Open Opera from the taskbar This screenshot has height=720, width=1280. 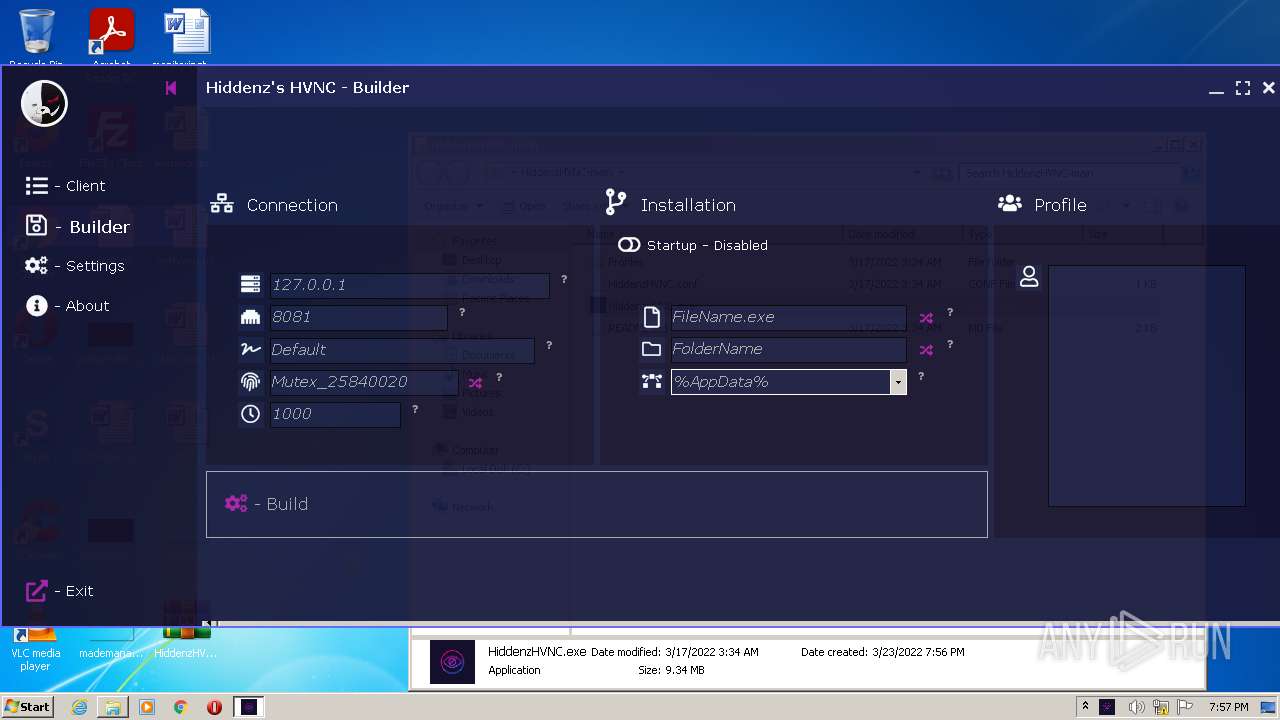click(214, 707)
